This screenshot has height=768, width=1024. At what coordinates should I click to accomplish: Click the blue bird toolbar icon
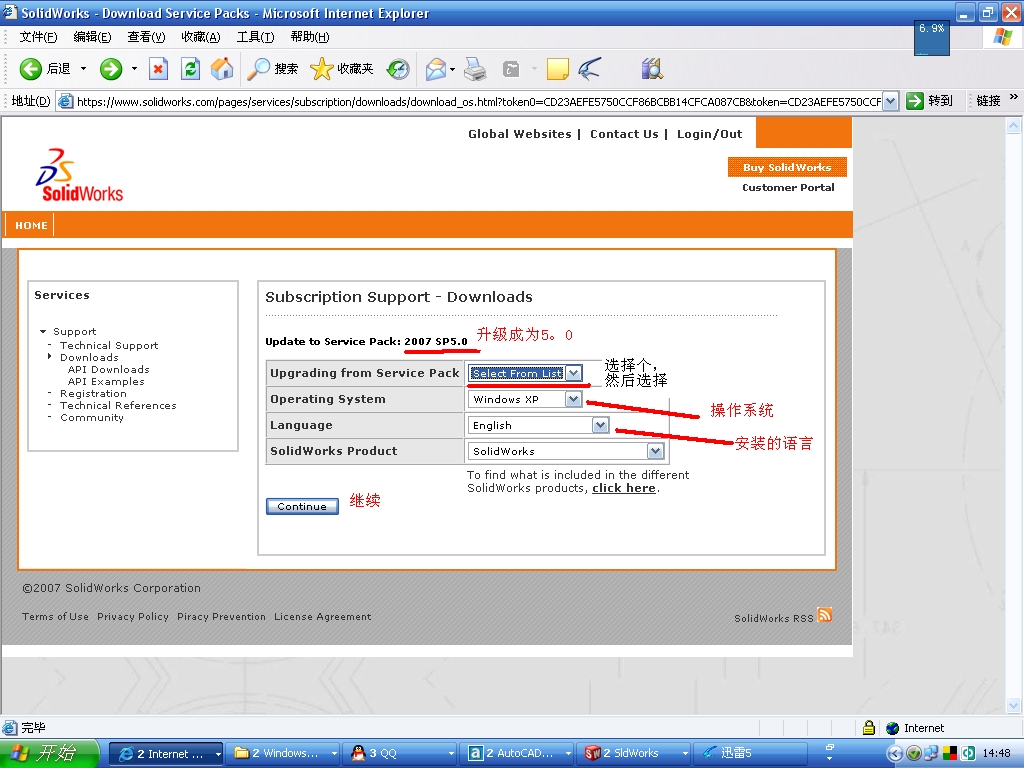(590, 69)
